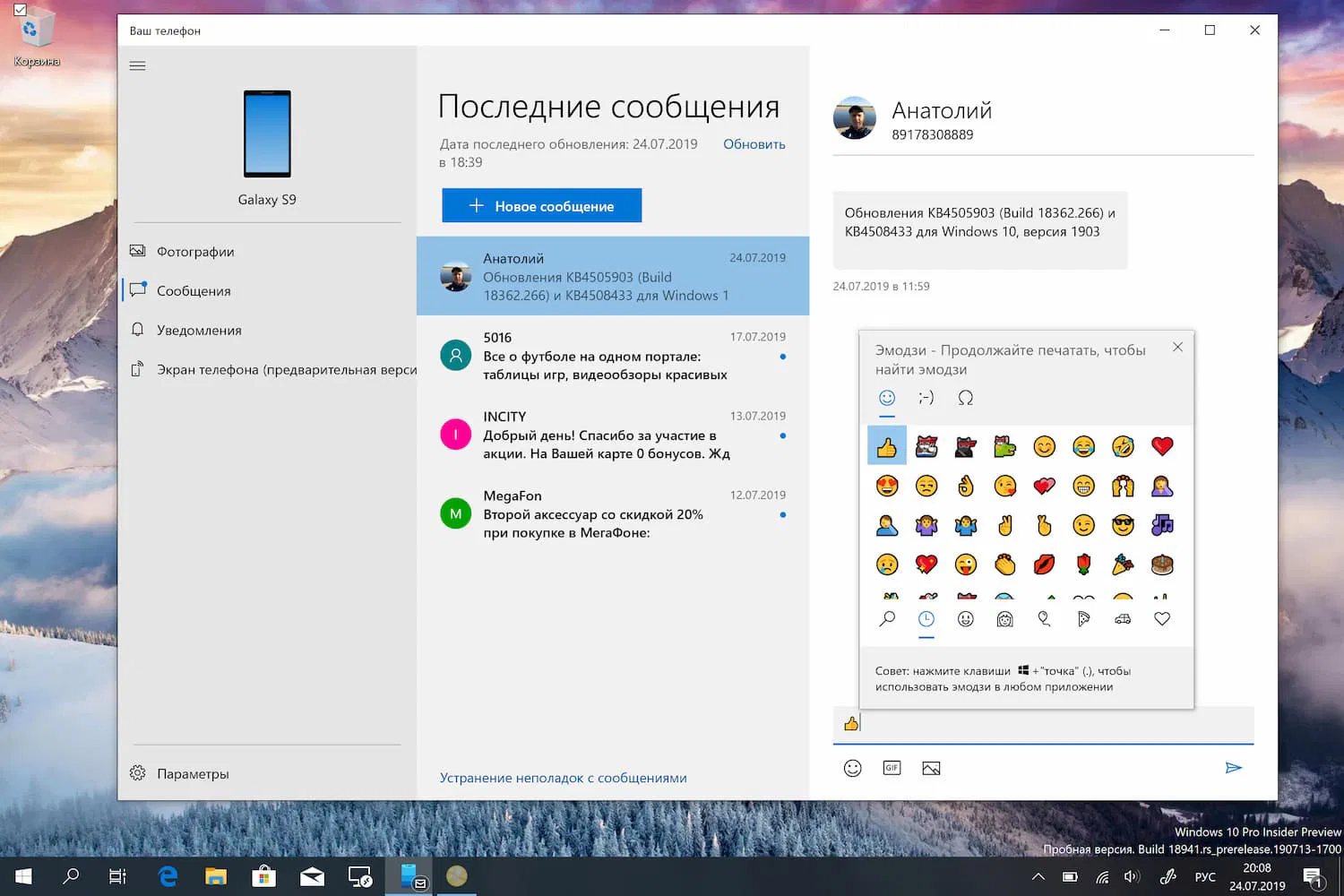This screenshot has height=896, width=1344.
Task: Open the emoji picker button below message box
Action: (853, 768)
